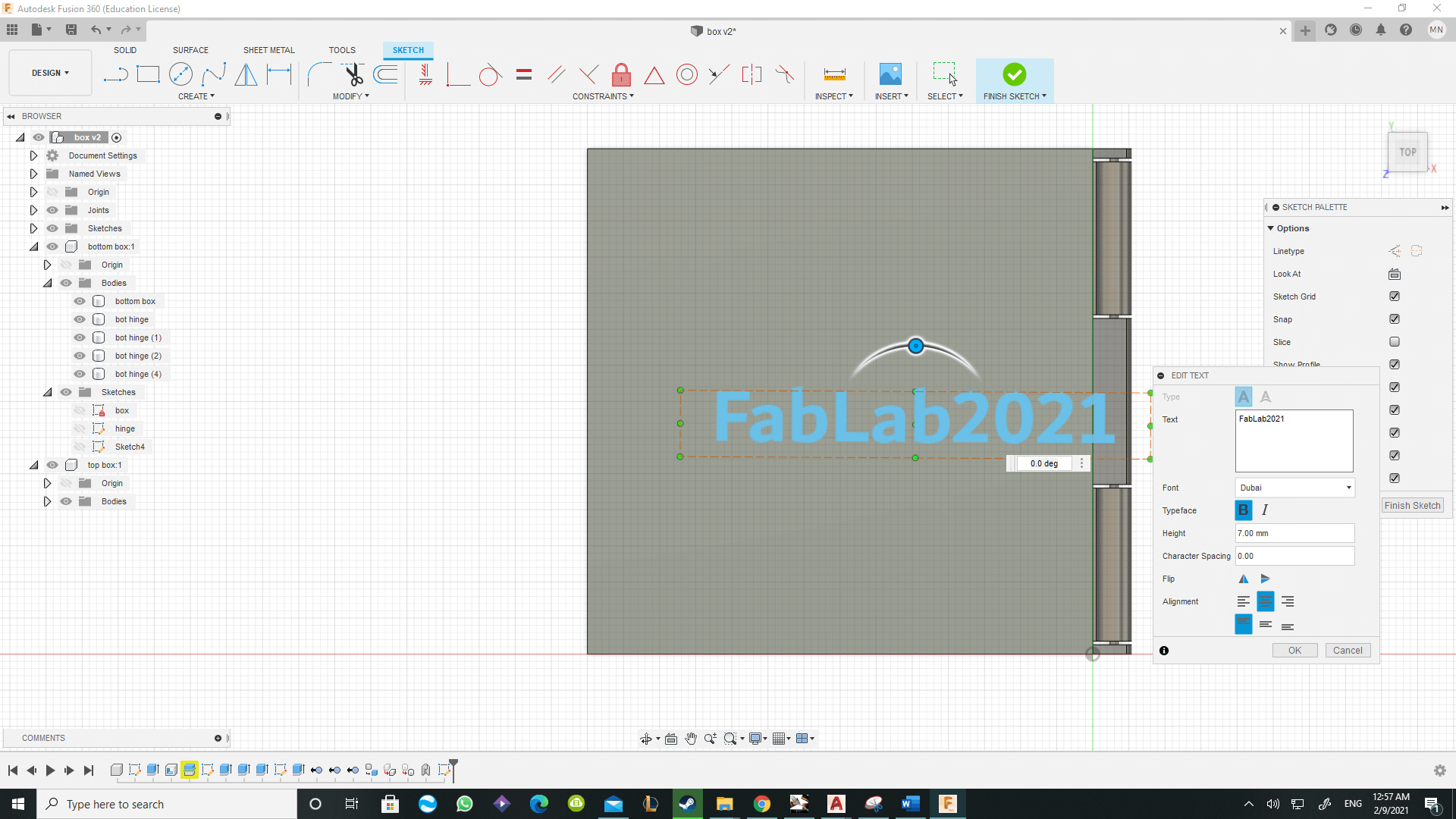Click the Text box containing FabLab2021
Image resolution: width=1456 pixels, height=819 pixels.
pyautogui.click(x=1294, y=441)
